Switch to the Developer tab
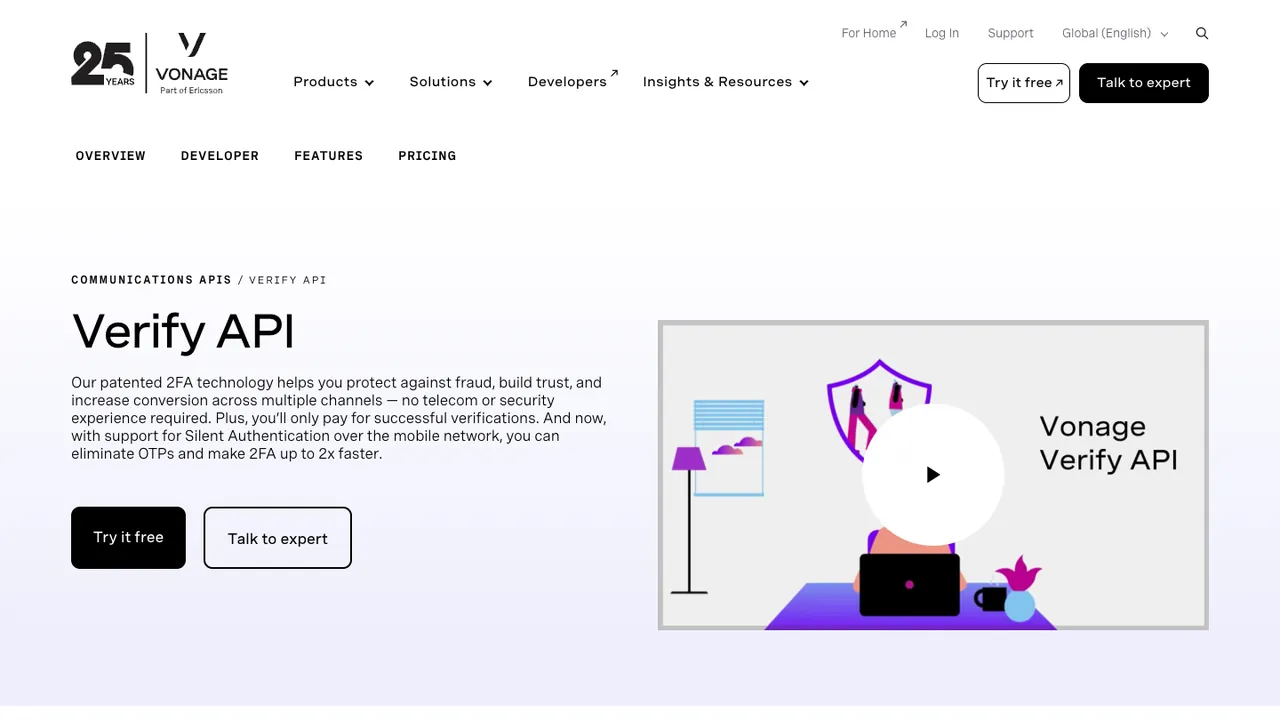The height and width of the screenshot is (720, 1280). click(220, 156)
